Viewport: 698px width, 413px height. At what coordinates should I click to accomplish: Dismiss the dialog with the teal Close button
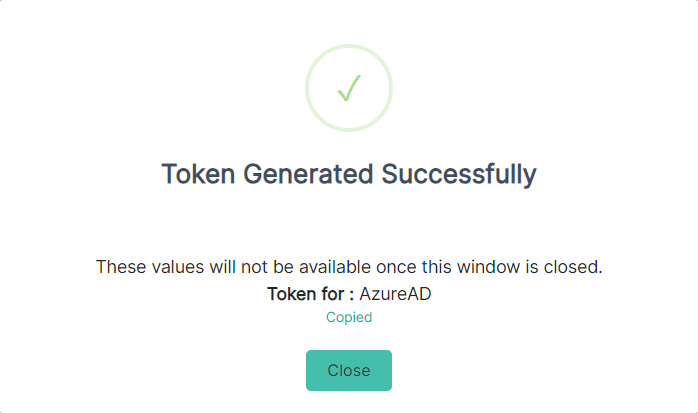349,370
